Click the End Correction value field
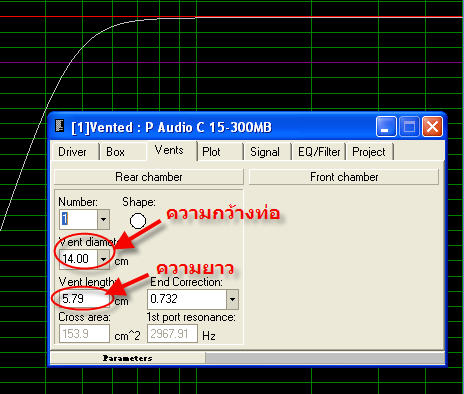464x394 pixels. tap(187, 299)
